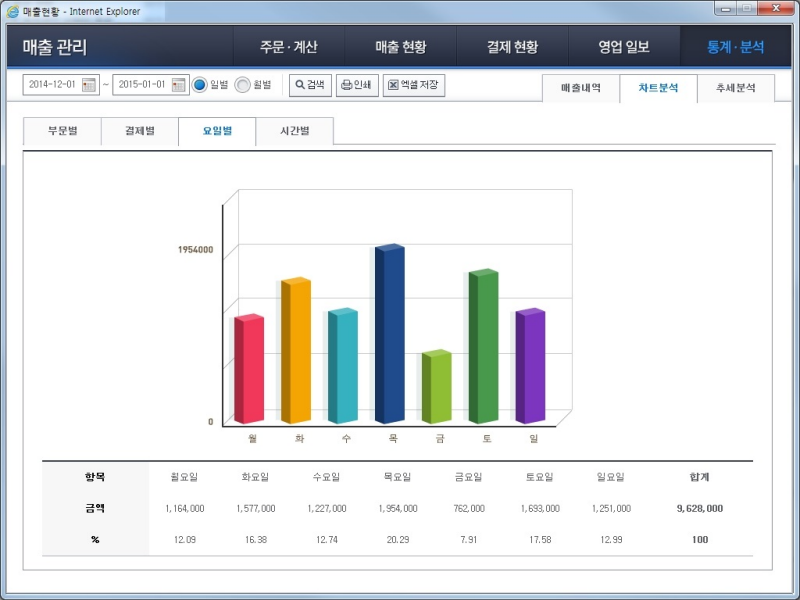Click the blue 목 Thursday bar in chart
The image size is (800, 600).
(389, 335)
